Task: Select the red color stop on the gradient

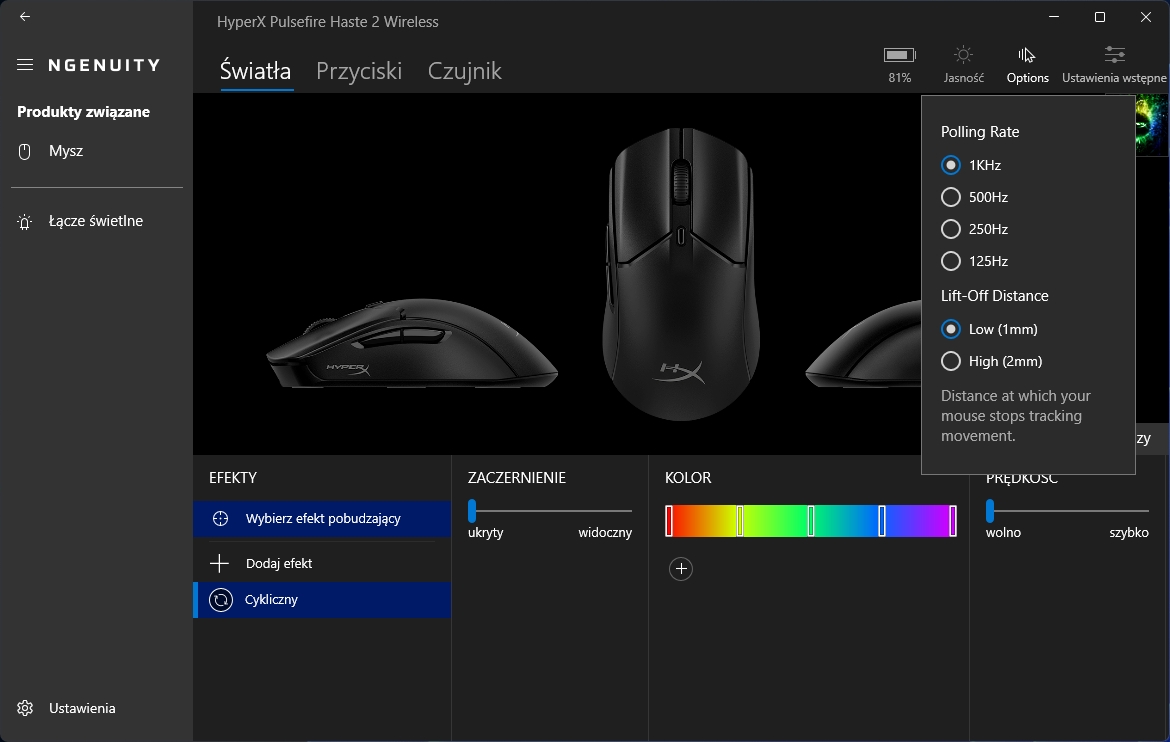Action: coord(669,521)
